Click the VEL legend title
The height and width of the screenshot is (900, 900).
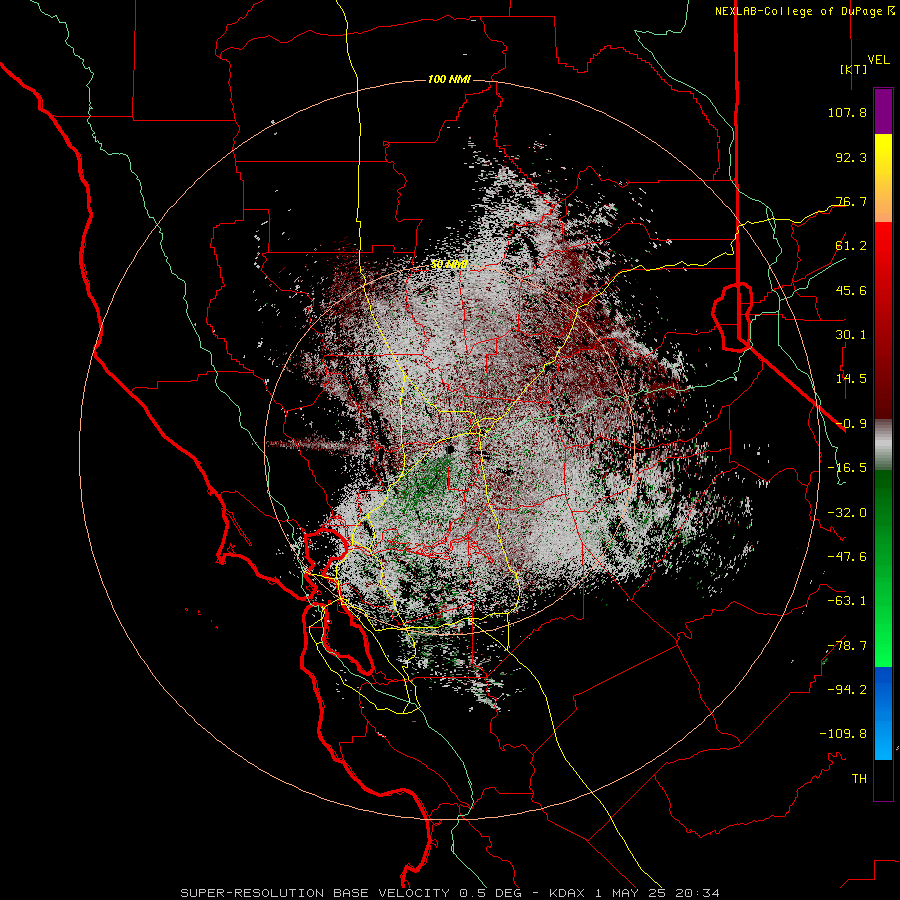click(x=878, y=60)
